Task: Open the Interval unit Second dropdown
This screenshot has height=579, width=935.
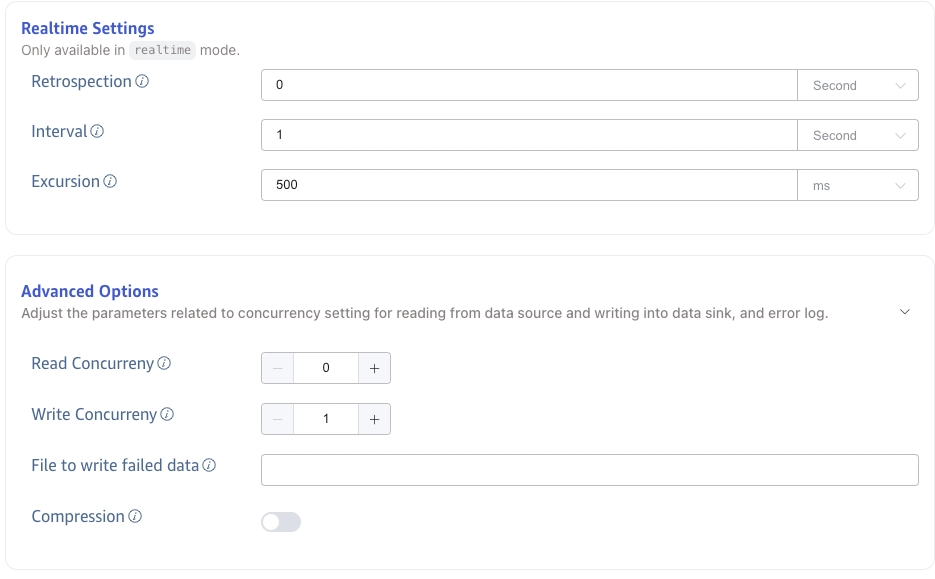Action: (857, 135)
